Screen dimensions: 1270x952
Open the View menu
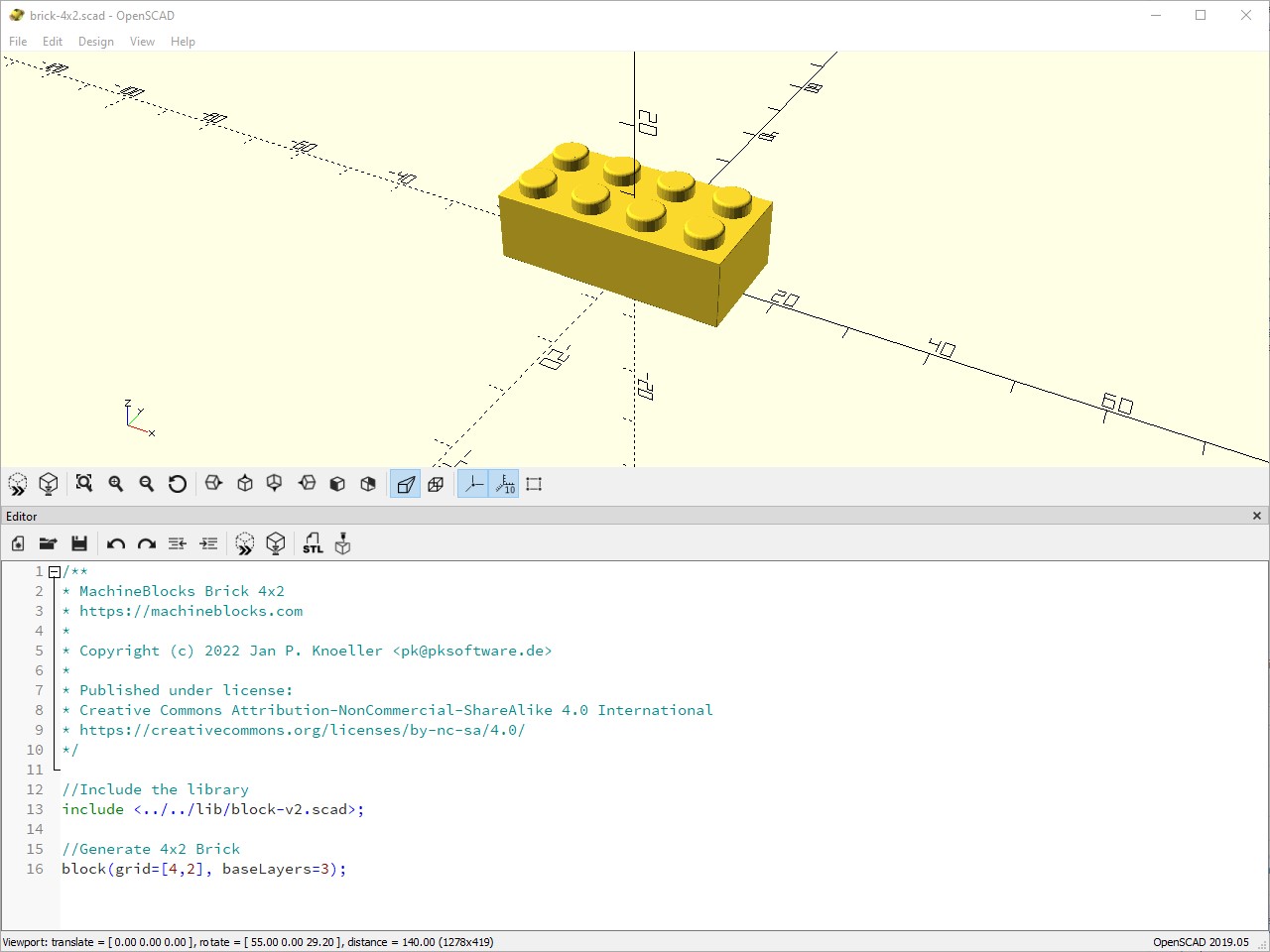[142, 42]
